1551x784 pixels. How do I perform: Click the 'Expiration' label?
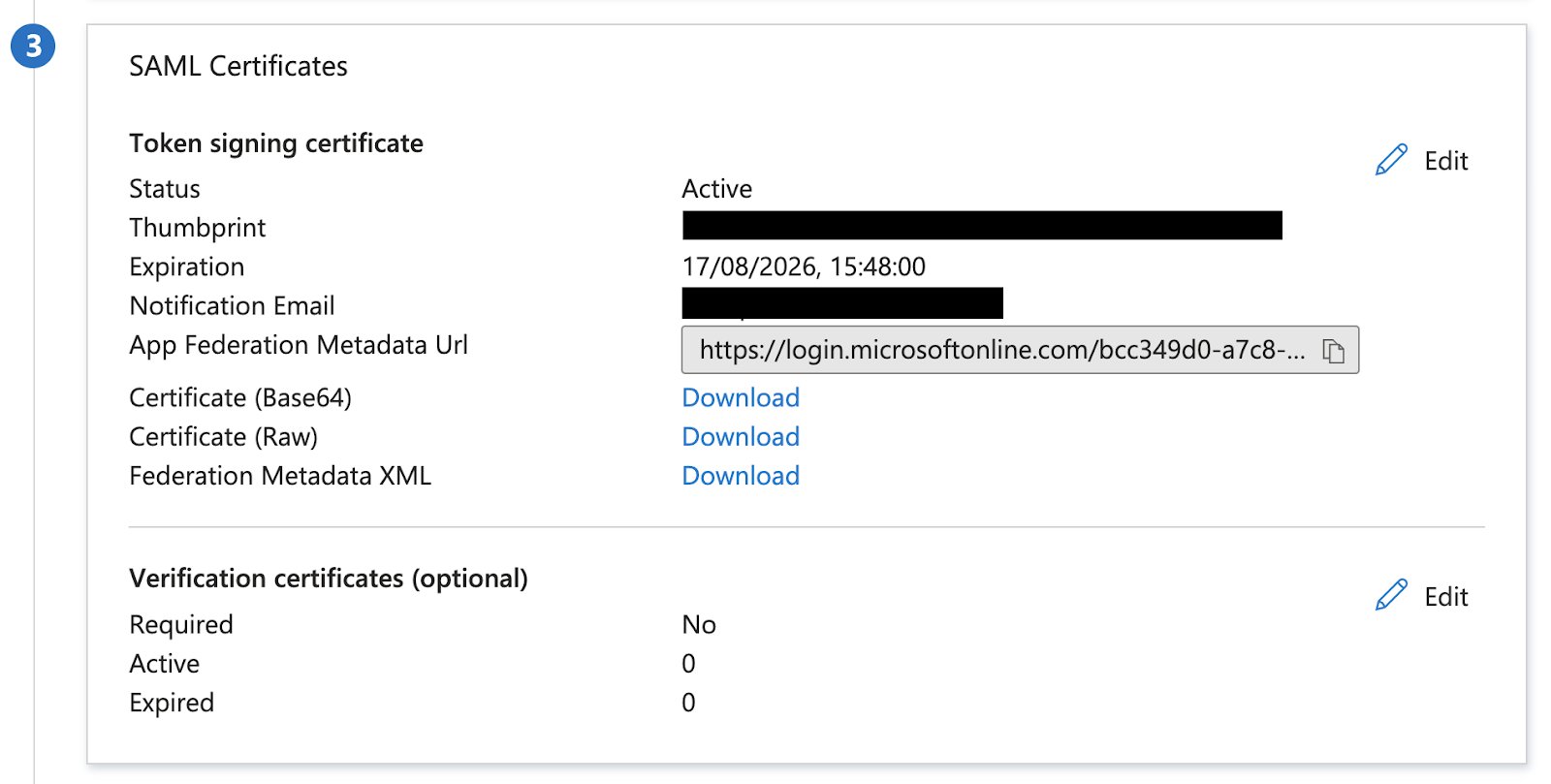(x=187, y=267)
